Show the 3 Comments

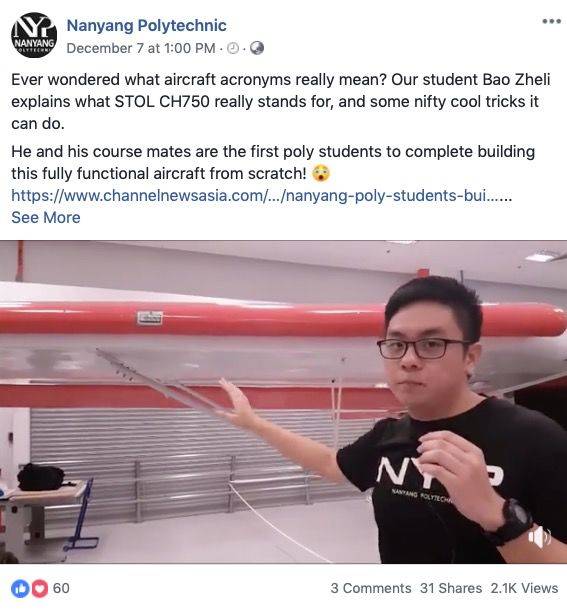[x=371, y=588]
